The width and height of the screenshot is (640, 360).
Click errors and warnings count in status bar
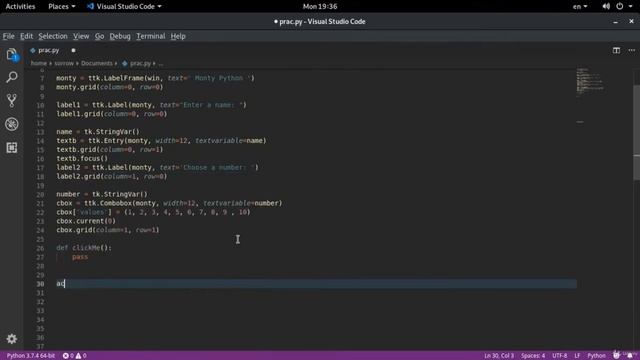click(x=74, y=356)
